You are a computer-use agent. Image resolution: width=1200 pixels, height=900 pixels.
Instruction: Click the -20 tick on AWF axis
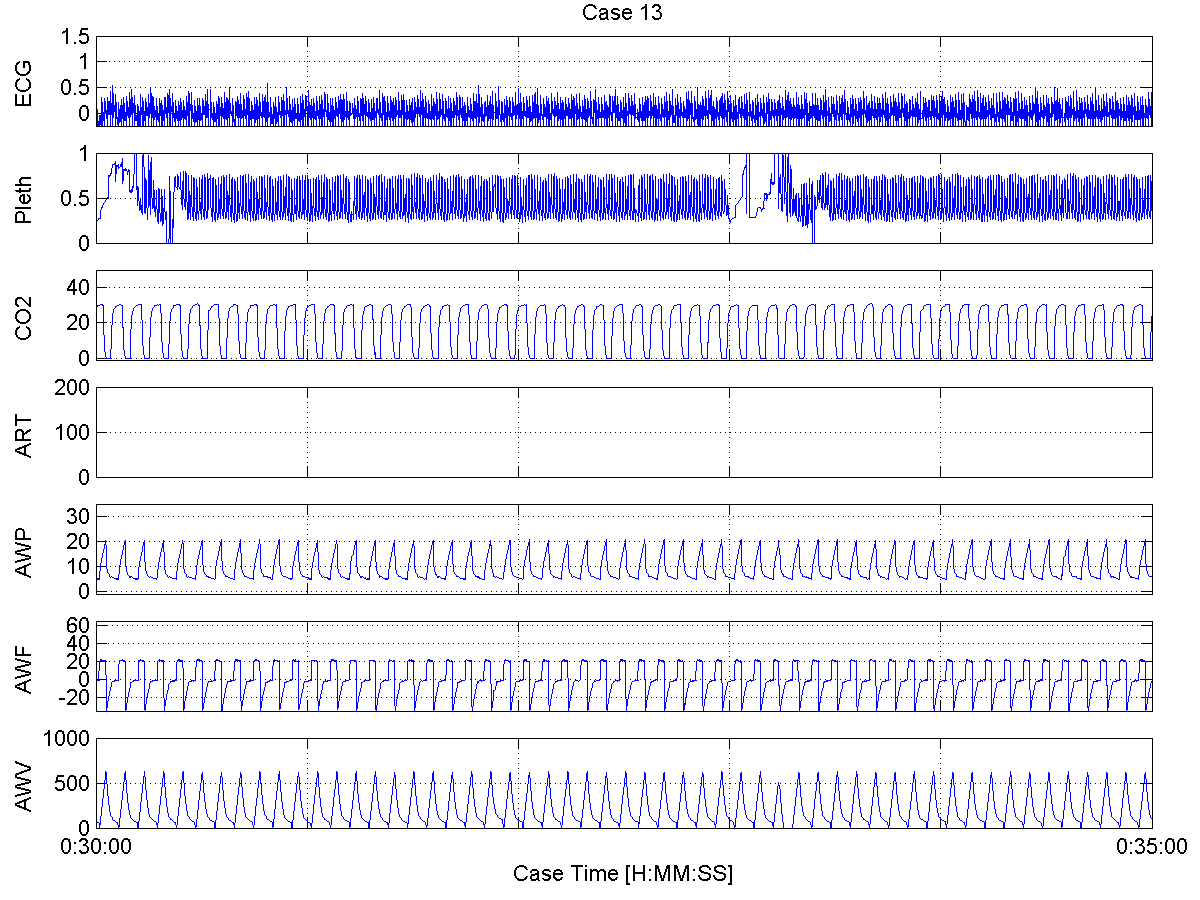pyautogui.click(x=75, y=698)
